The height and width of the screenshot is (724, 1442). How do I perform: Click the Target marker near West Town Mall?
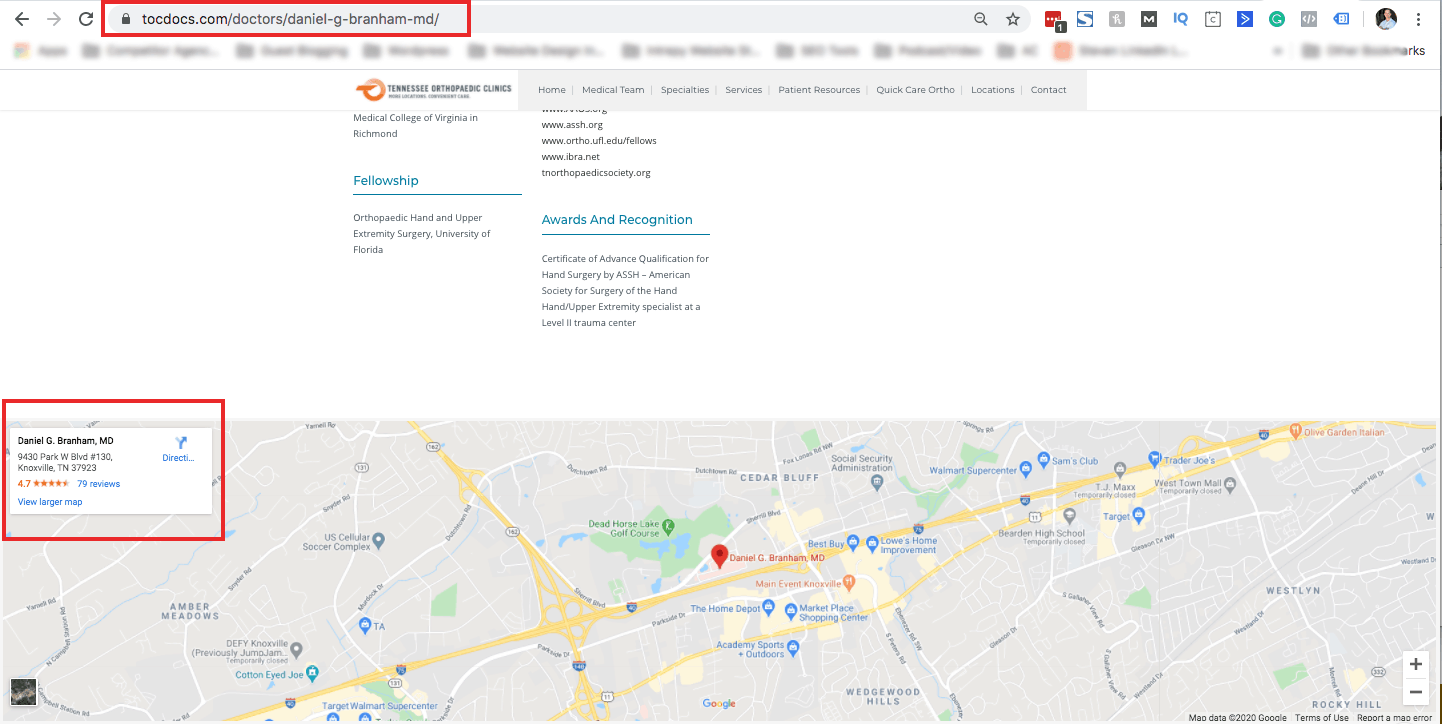[1138, 515]
